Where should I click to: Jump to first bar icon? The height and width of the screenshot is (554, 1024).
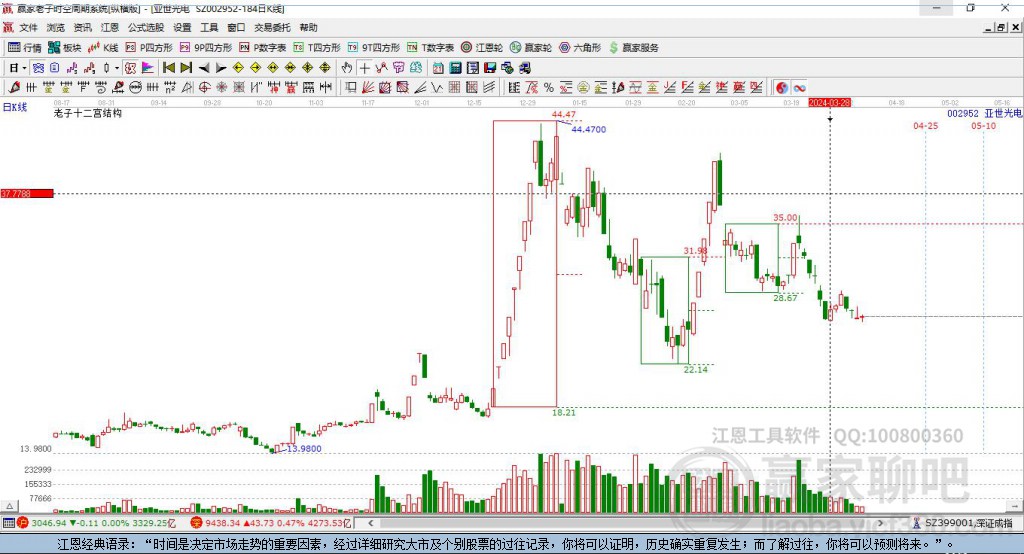(168, 68)
